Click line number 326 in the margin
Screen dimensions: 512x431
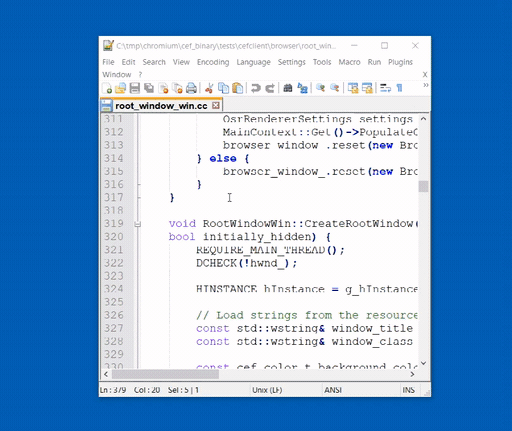[x=114, y=315]
